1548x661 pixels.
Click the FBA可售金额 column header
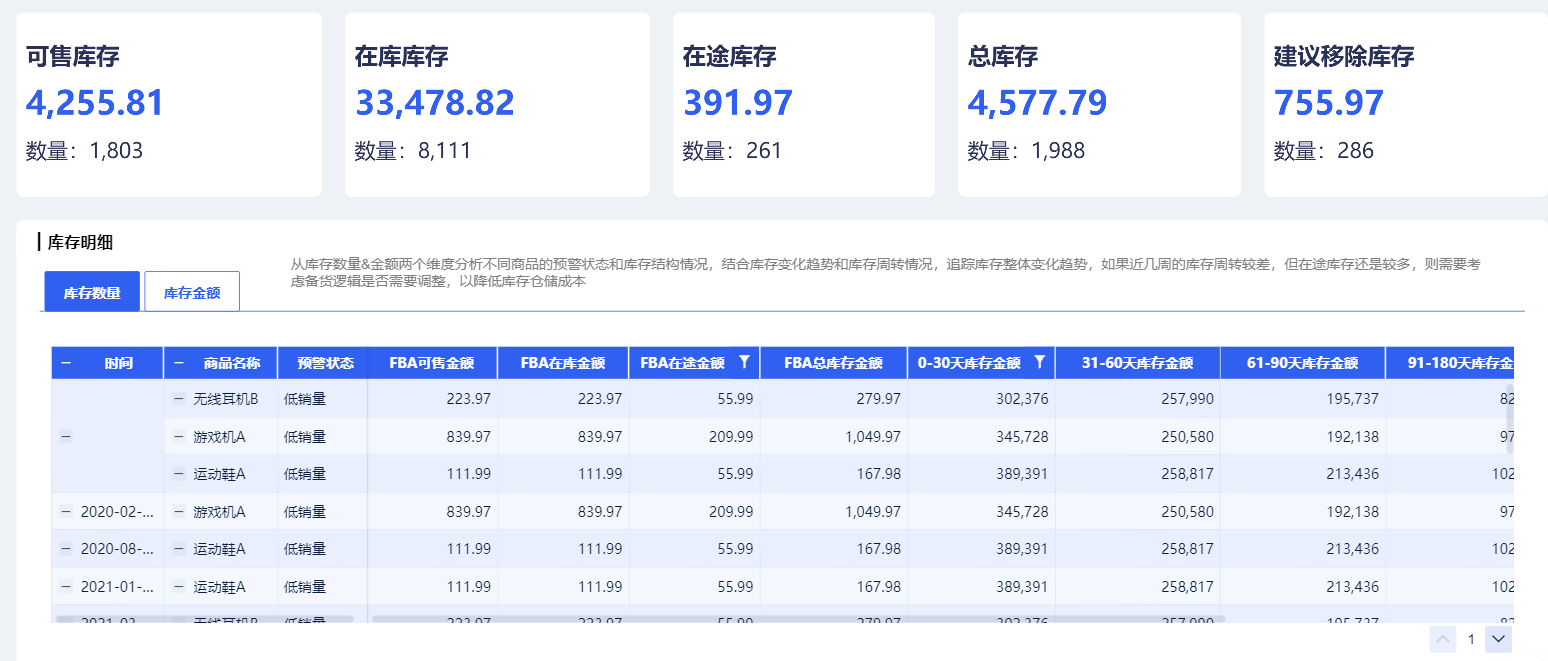click(432, 363)
